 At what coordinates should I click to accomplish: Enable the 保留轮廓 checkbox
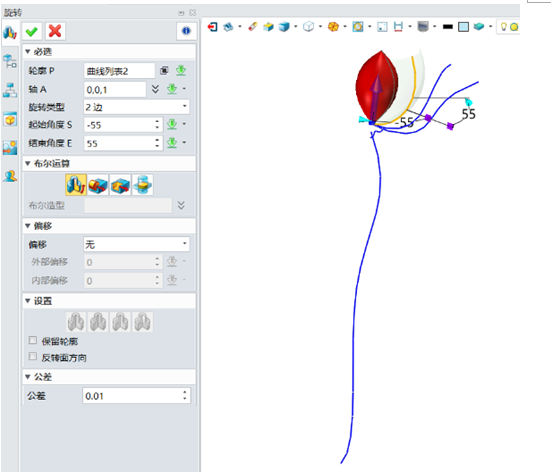pyautogui.click(x=33, y=340)
